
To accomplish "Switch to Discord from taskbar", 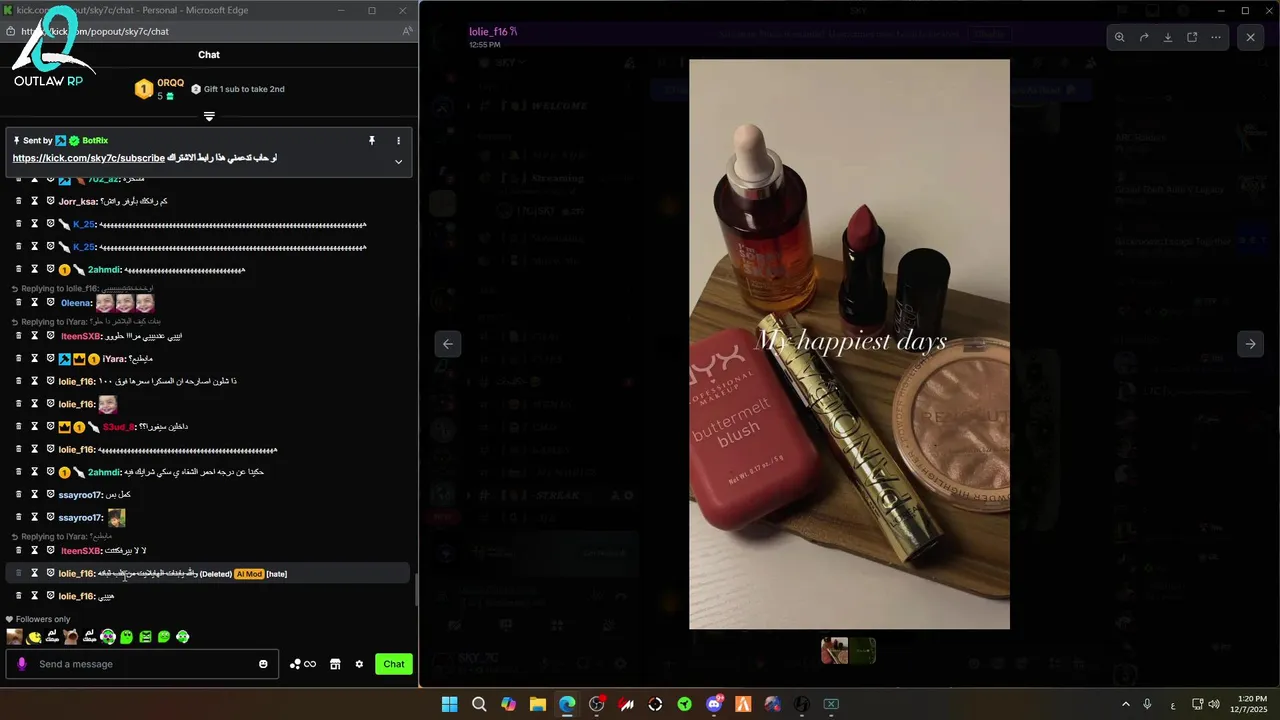I will click(714, 704).
